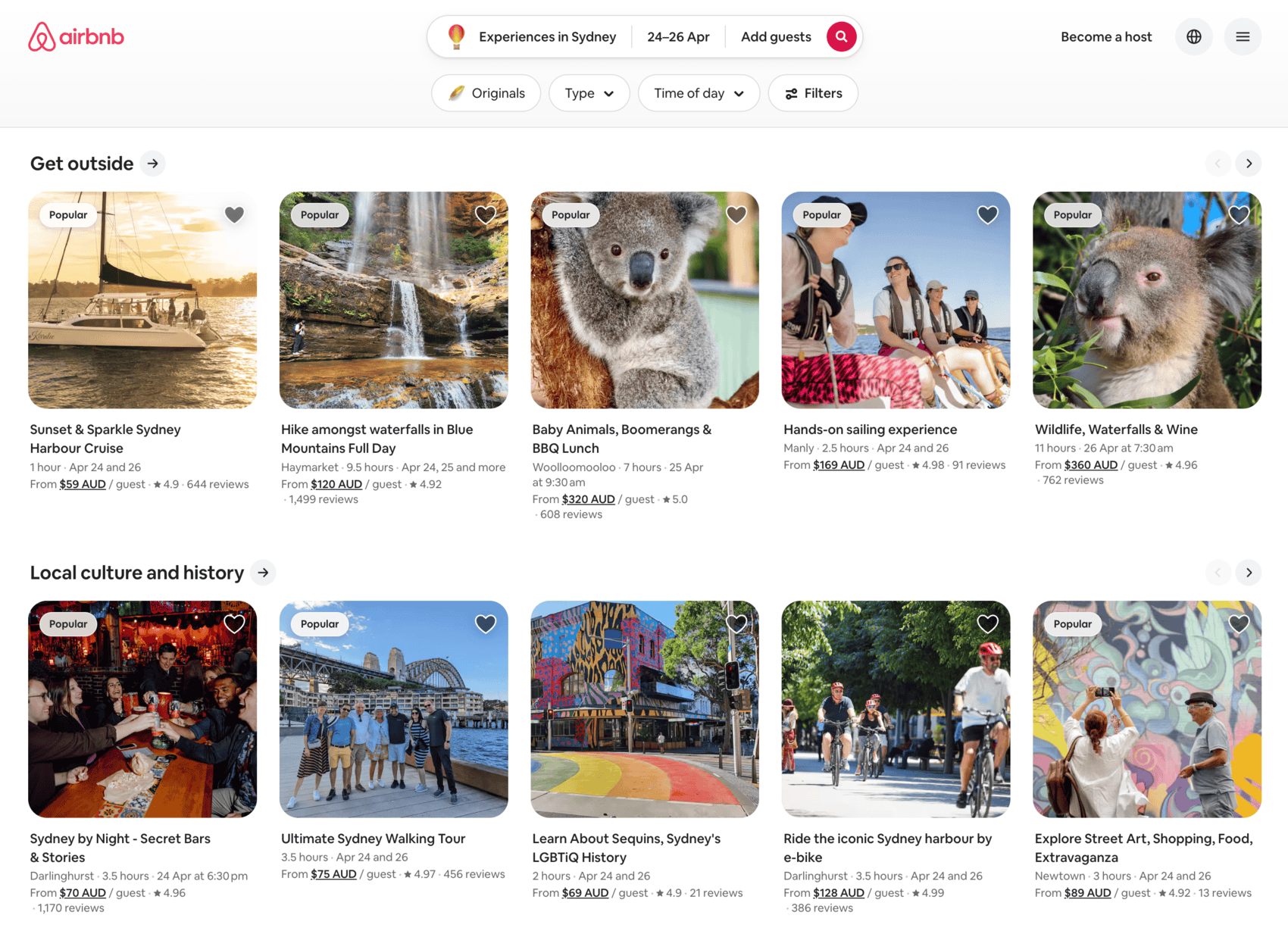Image resolution: width=1288 pixels, height=931 pixels.
Task: Favorite the Sunset & Sparkle Harbour Cruise
Action: (x=234, y=214)
